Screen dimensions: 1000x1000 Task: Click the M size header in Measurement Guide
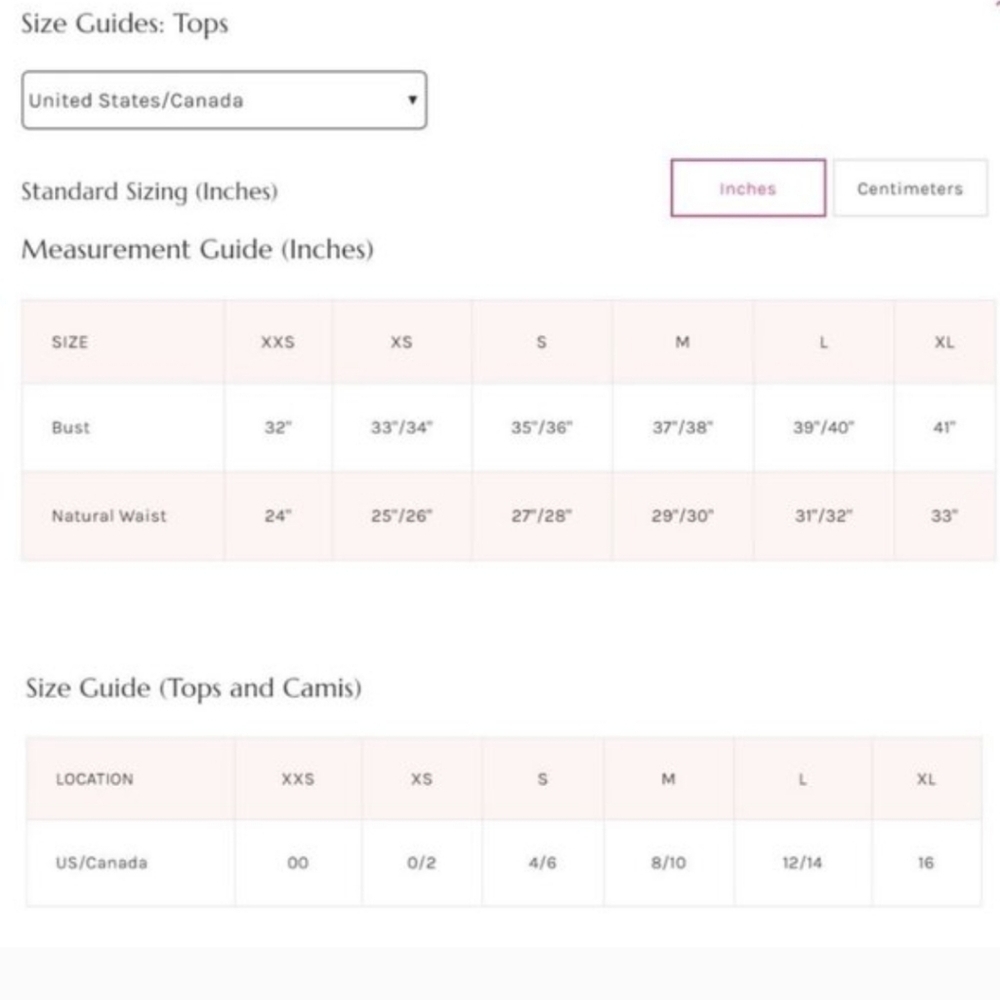(x=682, y=342)
